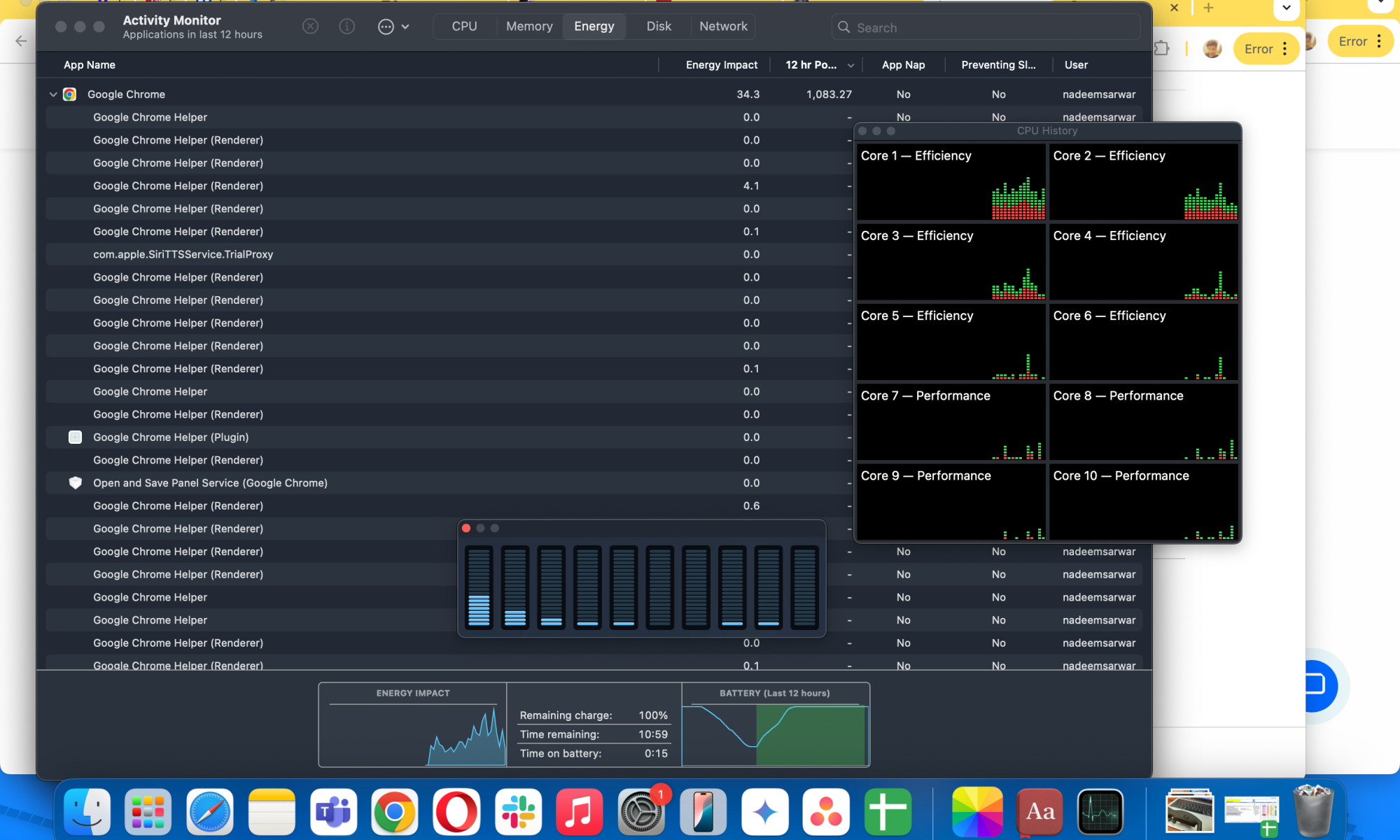Screen dimensions: 1400x840
Task: Sort processes by the App Nap column
Action: tap(903, 64)
